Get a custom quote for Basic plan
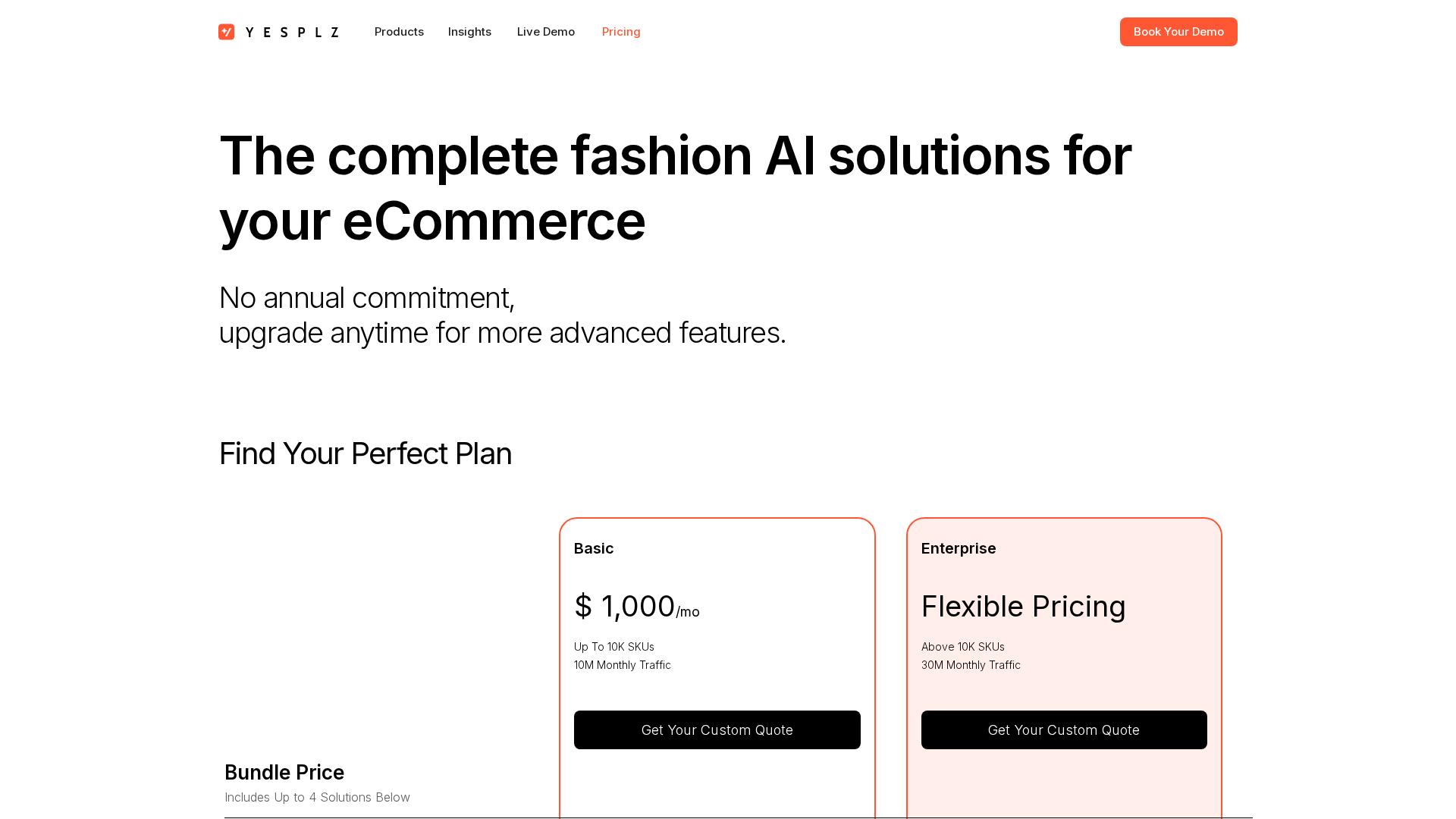 pos(717,730)
